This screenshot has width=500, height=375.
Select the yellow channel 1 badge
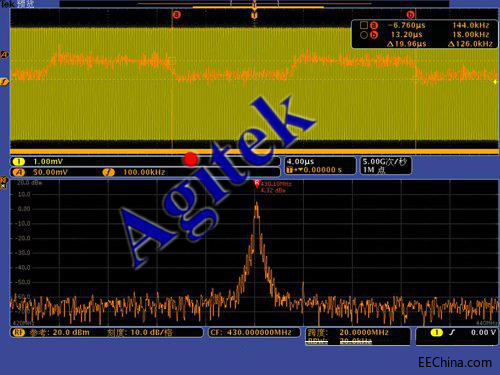click(19, 162)
